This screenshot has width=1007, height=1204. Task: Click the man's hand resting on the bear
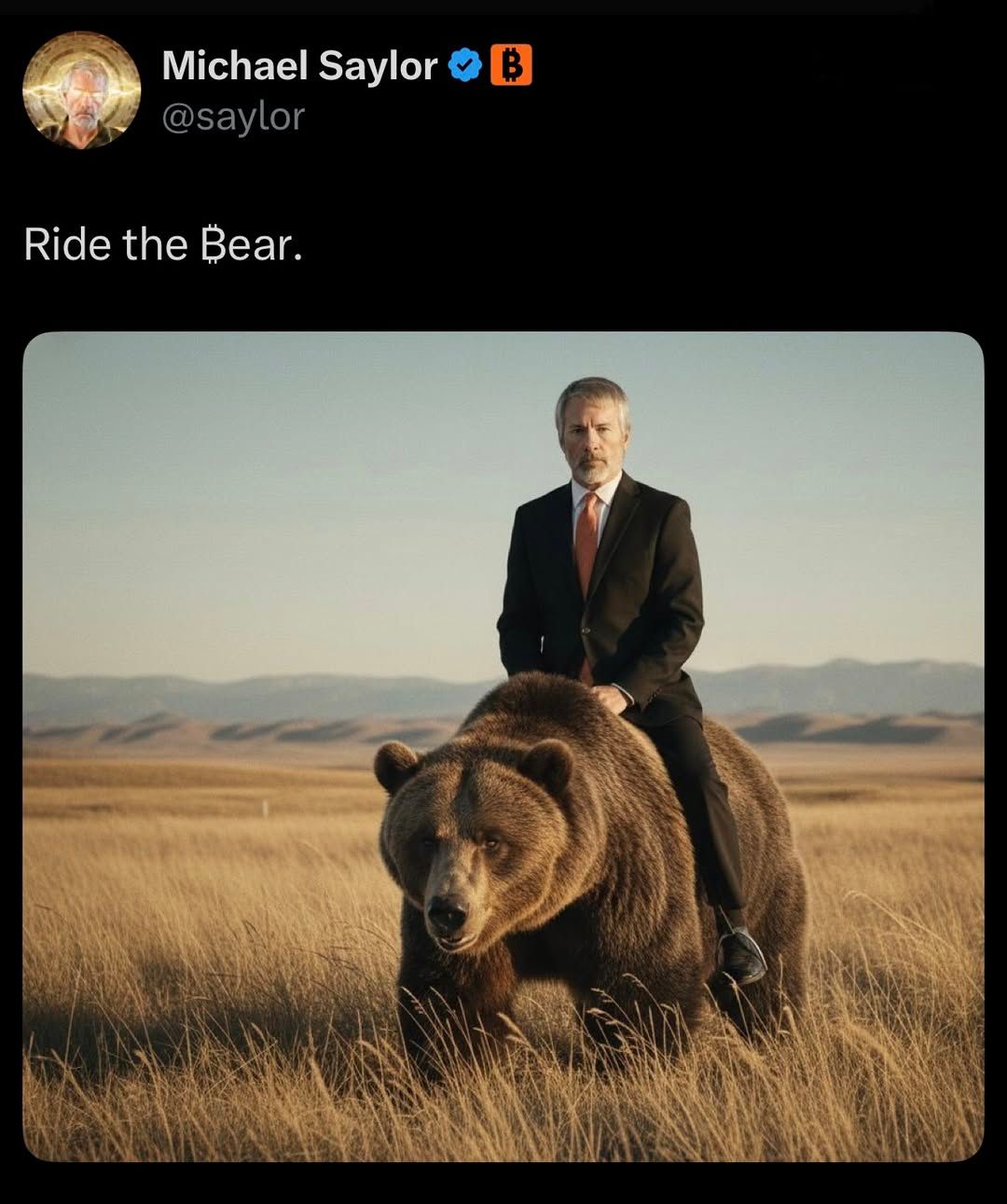coord(611,698)
